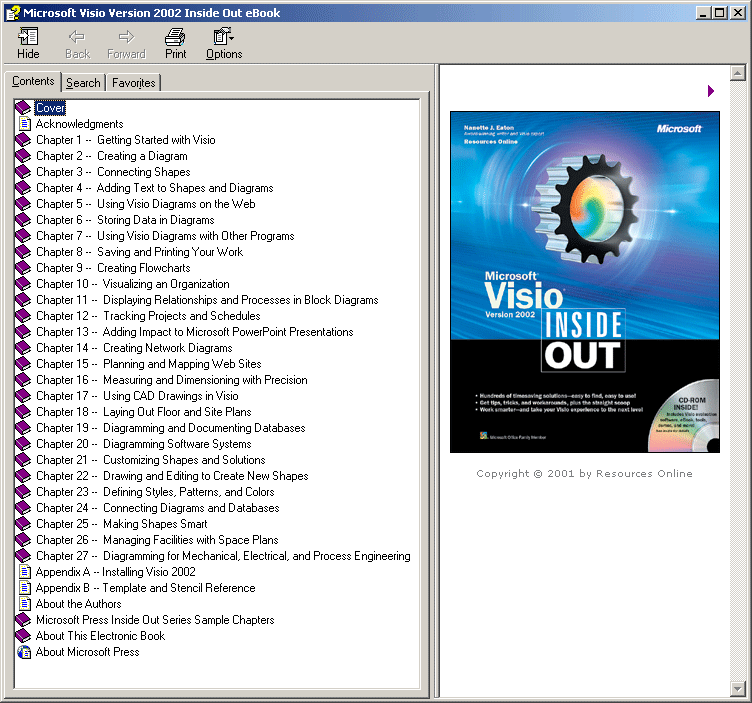Open the Acknowledgments topic

pos(79,124)
